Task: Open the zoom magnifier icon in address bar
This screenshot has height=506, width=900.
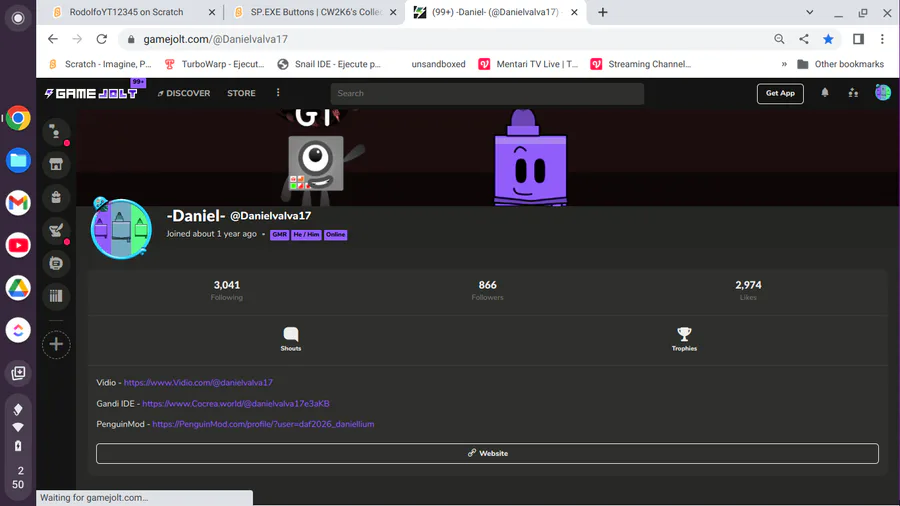Action: tap(779, 39)
